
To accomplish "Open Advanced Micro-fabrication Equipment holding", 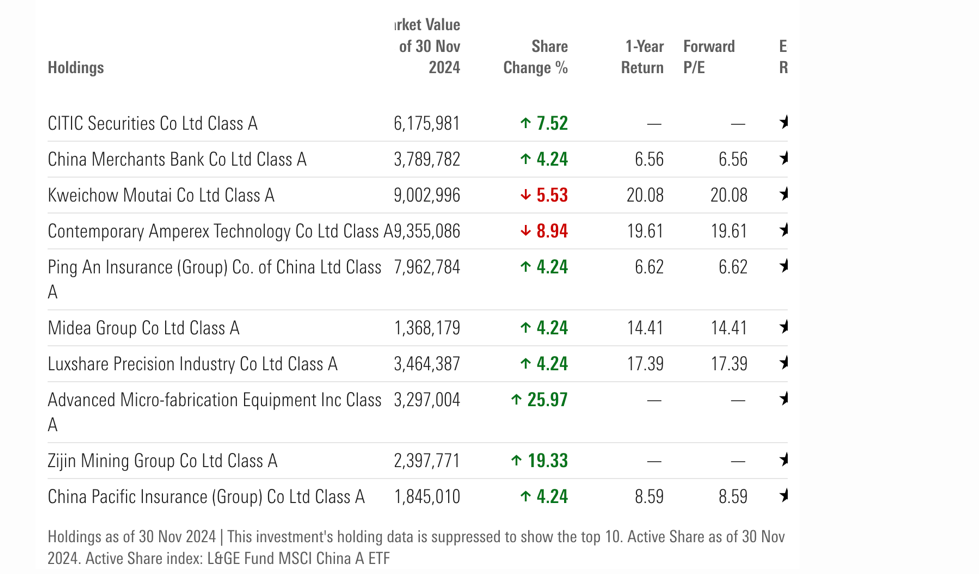I will point(214,400).
